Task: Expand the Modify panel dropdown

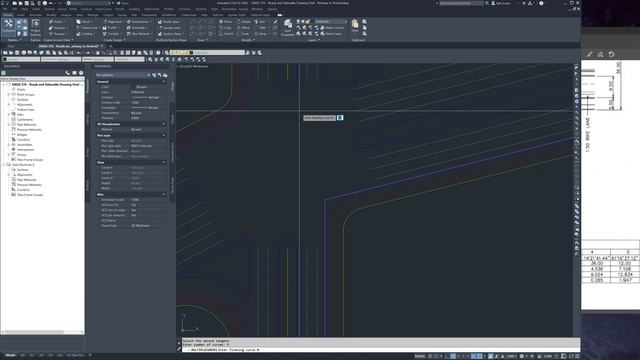Action: (248, 40)
